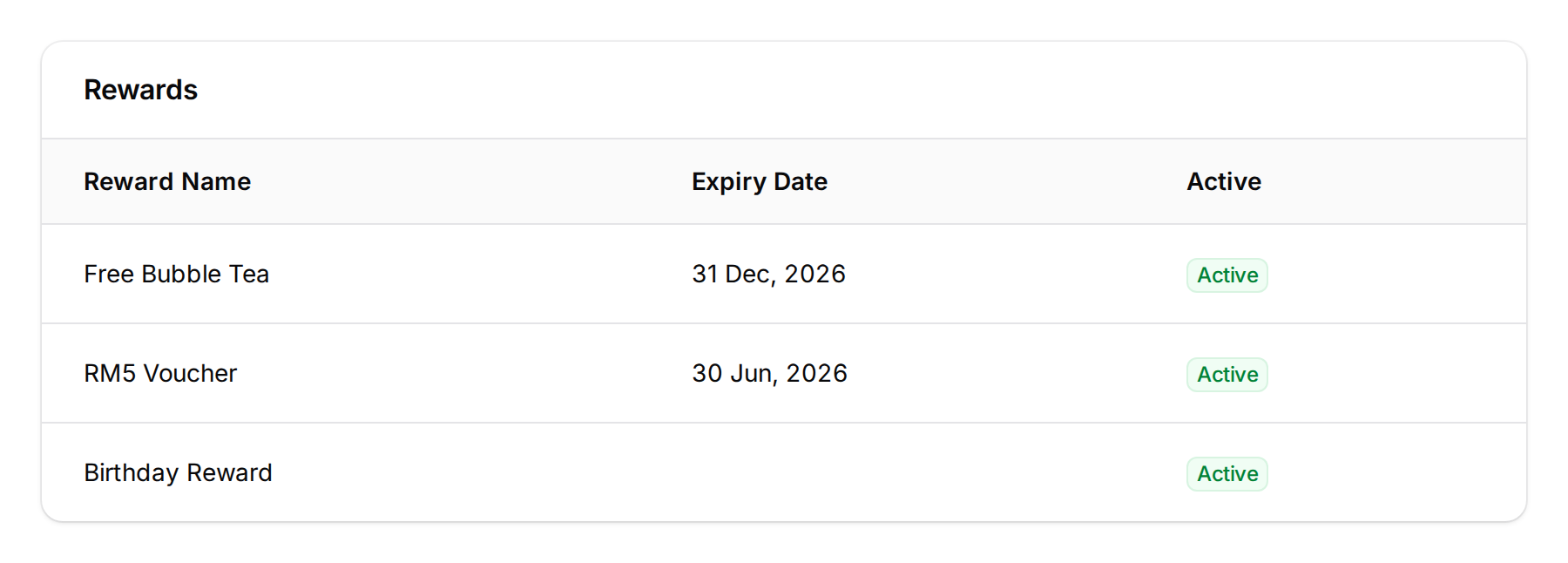The image size is (1568, 563).
Task: Click the word 'Tea' in Free Bubble Tea
Action: [x=249, y=274]
